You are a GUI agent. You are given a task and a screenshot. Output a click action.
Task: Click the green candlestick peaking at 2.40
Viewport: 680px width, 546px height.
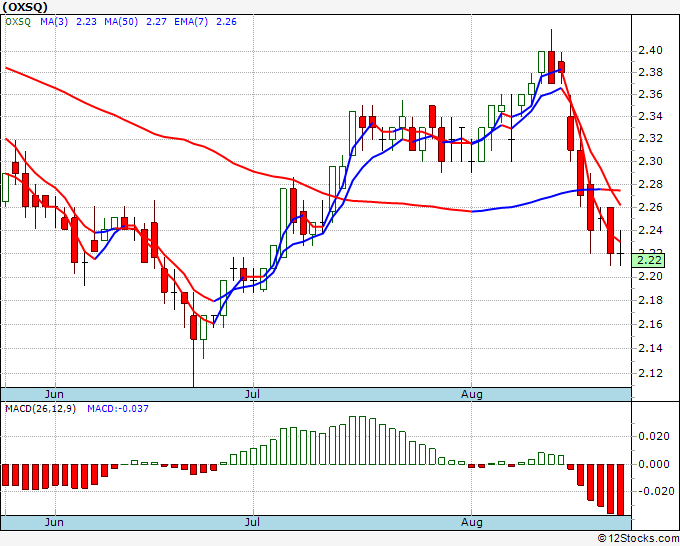pyautogui.click(x=541, y=62)
